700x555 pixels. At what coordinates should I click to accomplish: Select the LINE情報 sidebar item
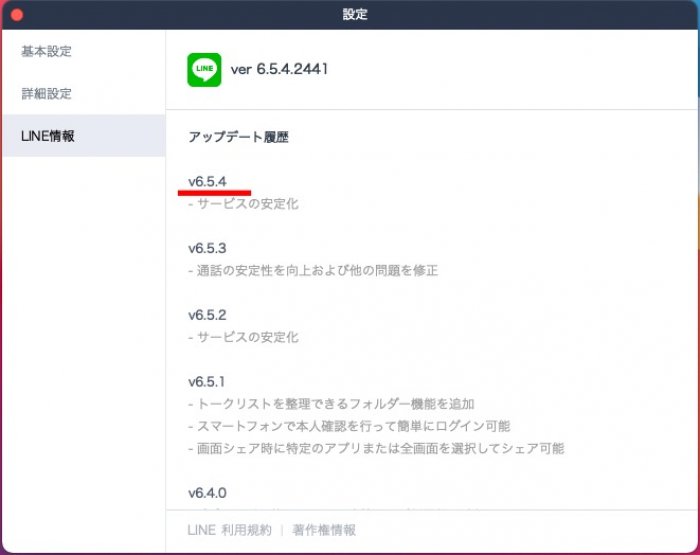(48, 136)
